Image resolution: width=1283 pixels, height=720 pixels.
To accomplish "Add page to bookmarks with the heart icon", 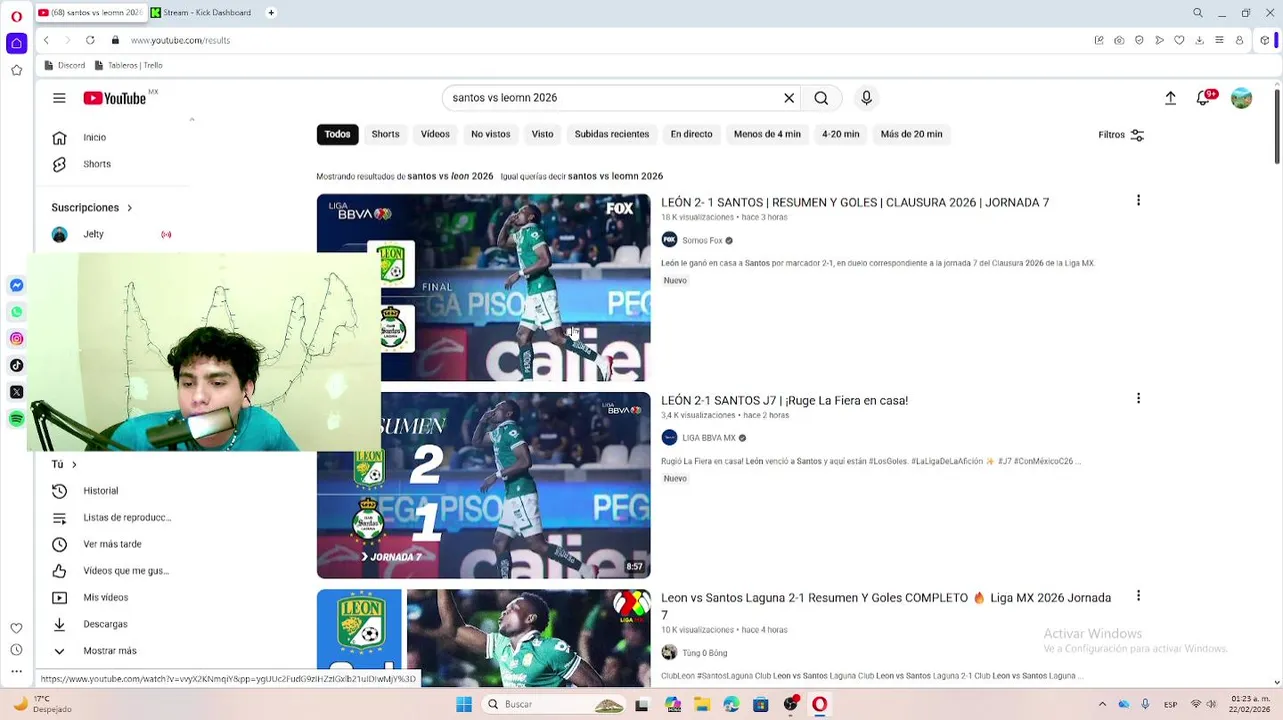I will (x=1180, y=40).
